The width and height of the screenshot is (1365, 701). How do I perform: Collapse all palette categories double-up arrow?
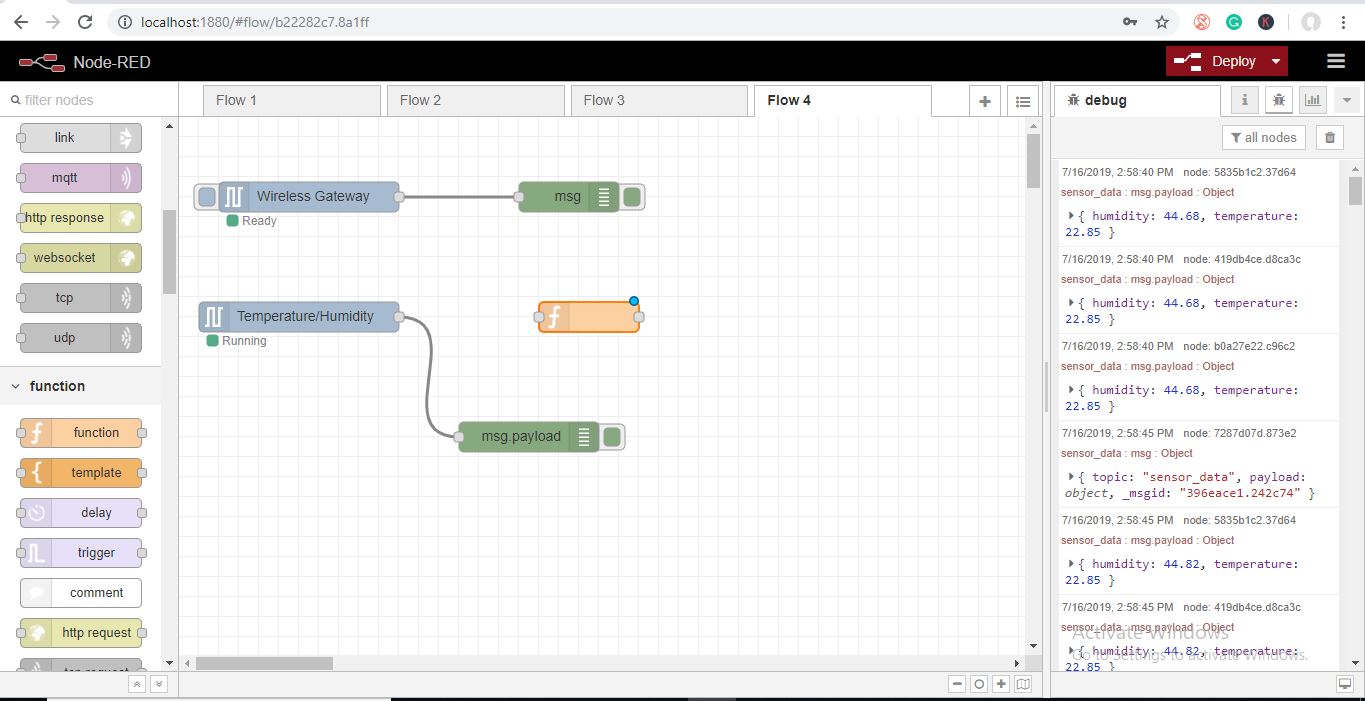[138, 684]
